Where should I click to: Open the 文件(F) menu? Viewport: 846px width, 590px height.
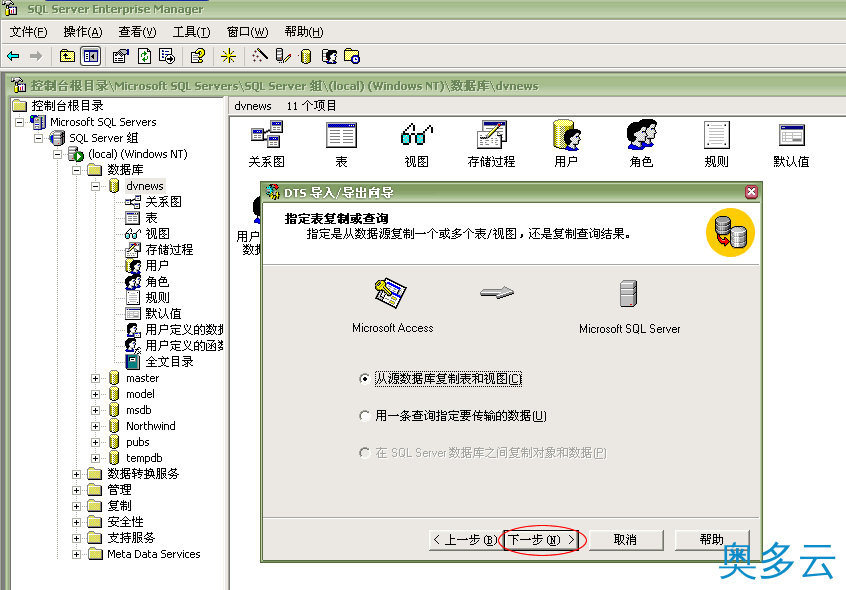[29, 32]
